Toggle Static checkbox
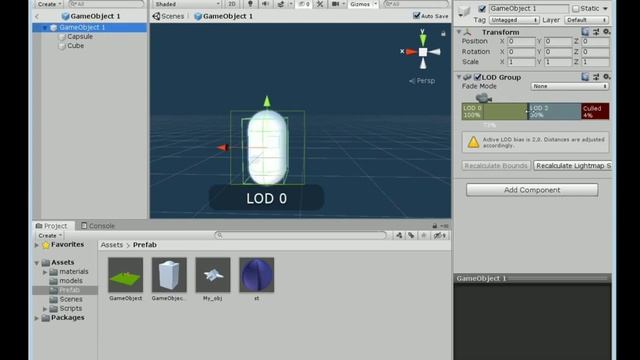This screenshot has width=640, height=360. point(576,9)
